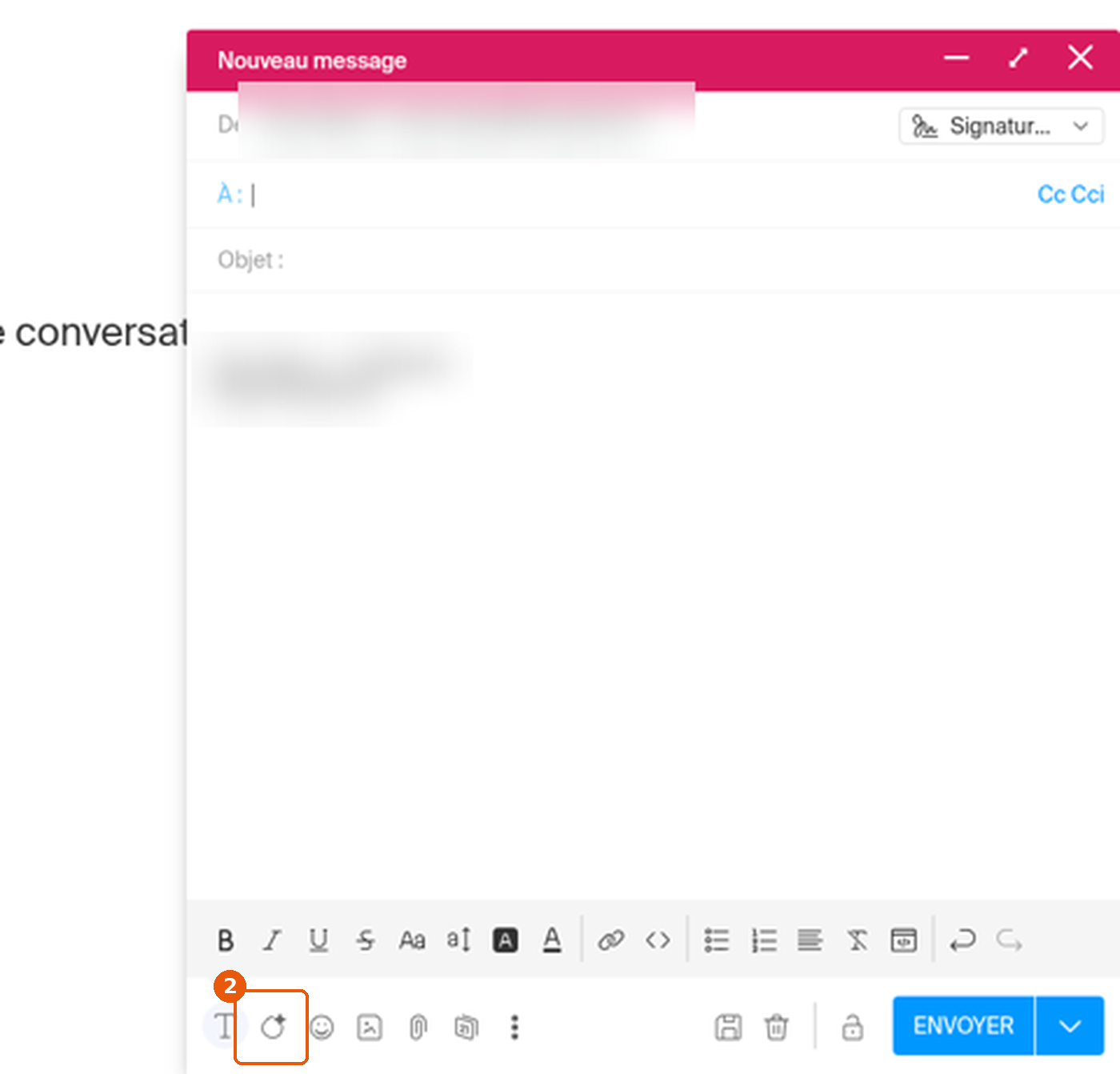Minimize the Nouveau message window
Screen dimensions: 1120x1074
point(956,58)
